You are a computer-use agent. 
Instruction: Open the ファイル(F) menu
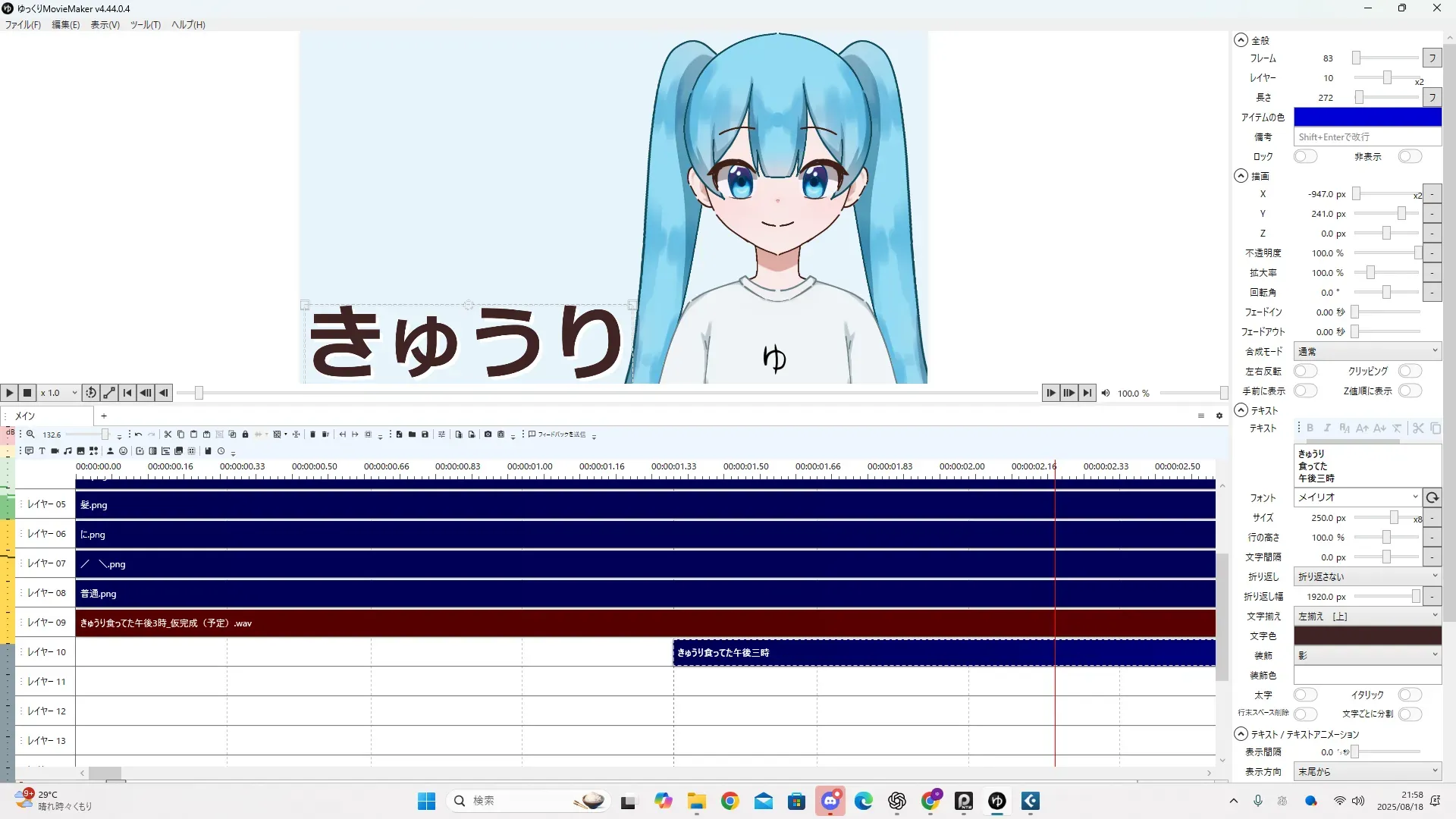click(x=23, y=24)
